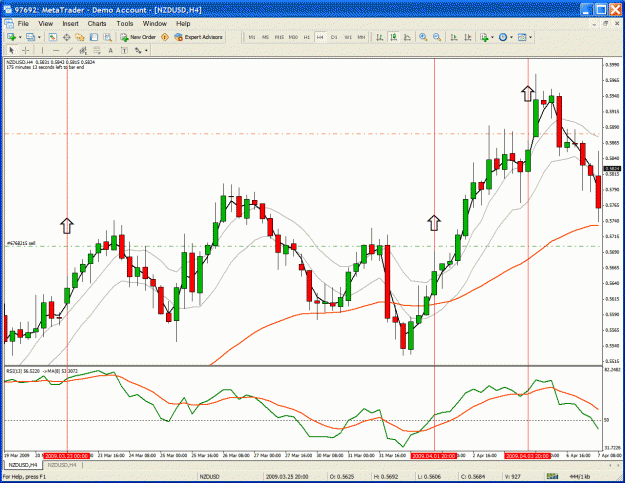Click the New Order button
Screen dimensions: 625x483
138,37
